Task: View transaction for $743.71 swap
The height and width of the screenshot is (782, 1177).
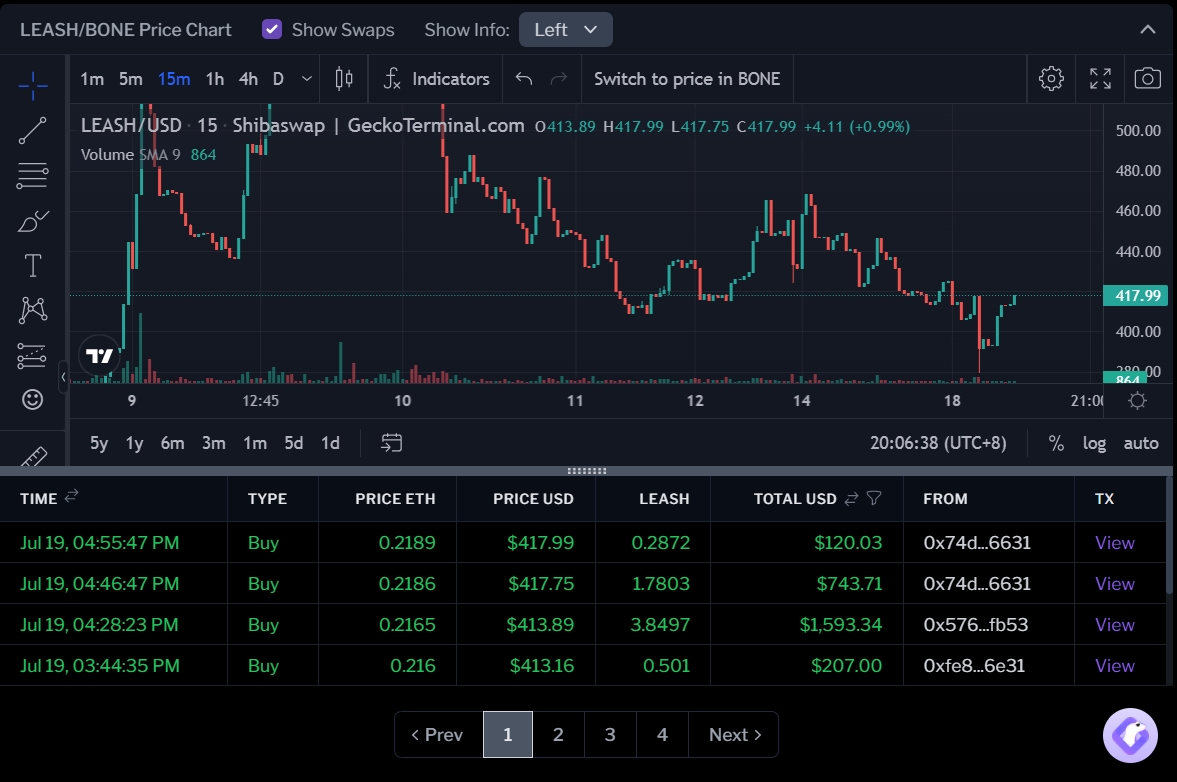Action: click(x=1115, y=583)
